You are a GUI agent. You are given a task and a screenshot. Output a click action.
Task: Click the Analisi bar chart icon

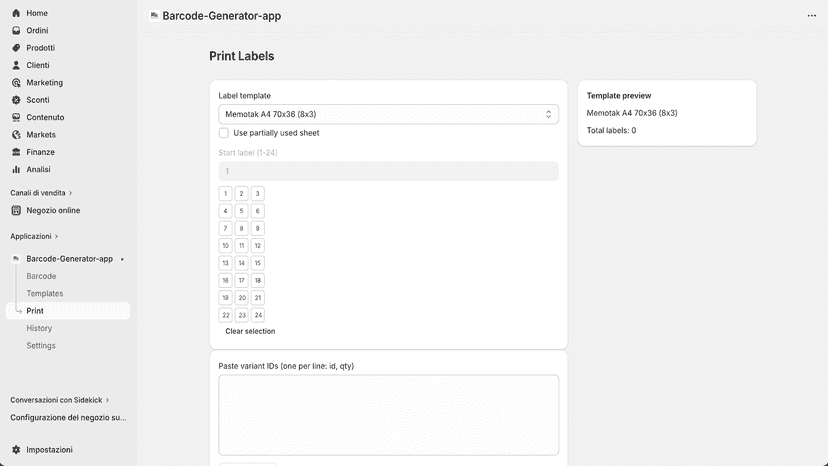[16, 170]
